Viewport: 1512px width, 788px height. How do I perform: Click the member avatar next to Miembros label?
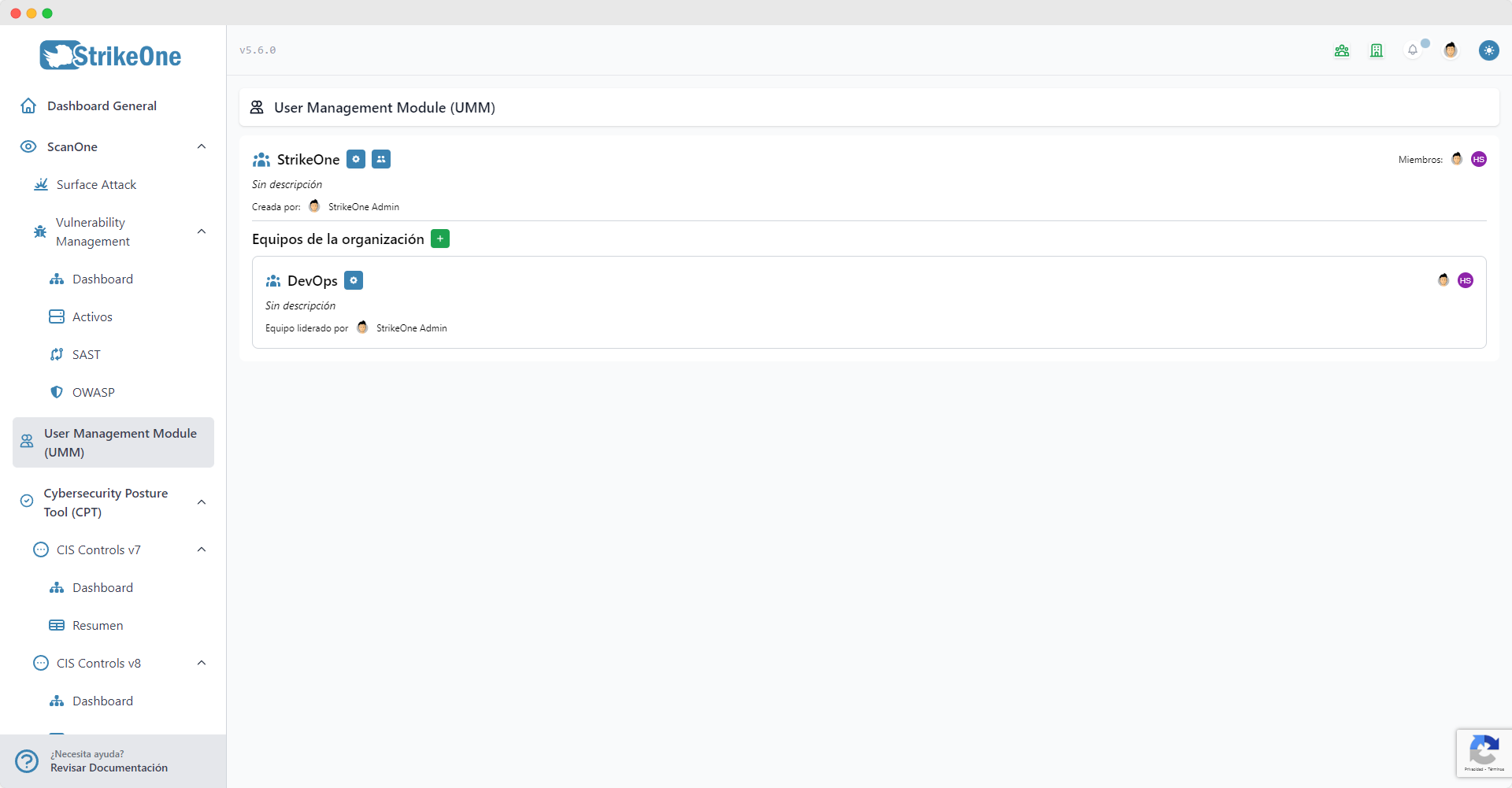[x=1458, y=159]
